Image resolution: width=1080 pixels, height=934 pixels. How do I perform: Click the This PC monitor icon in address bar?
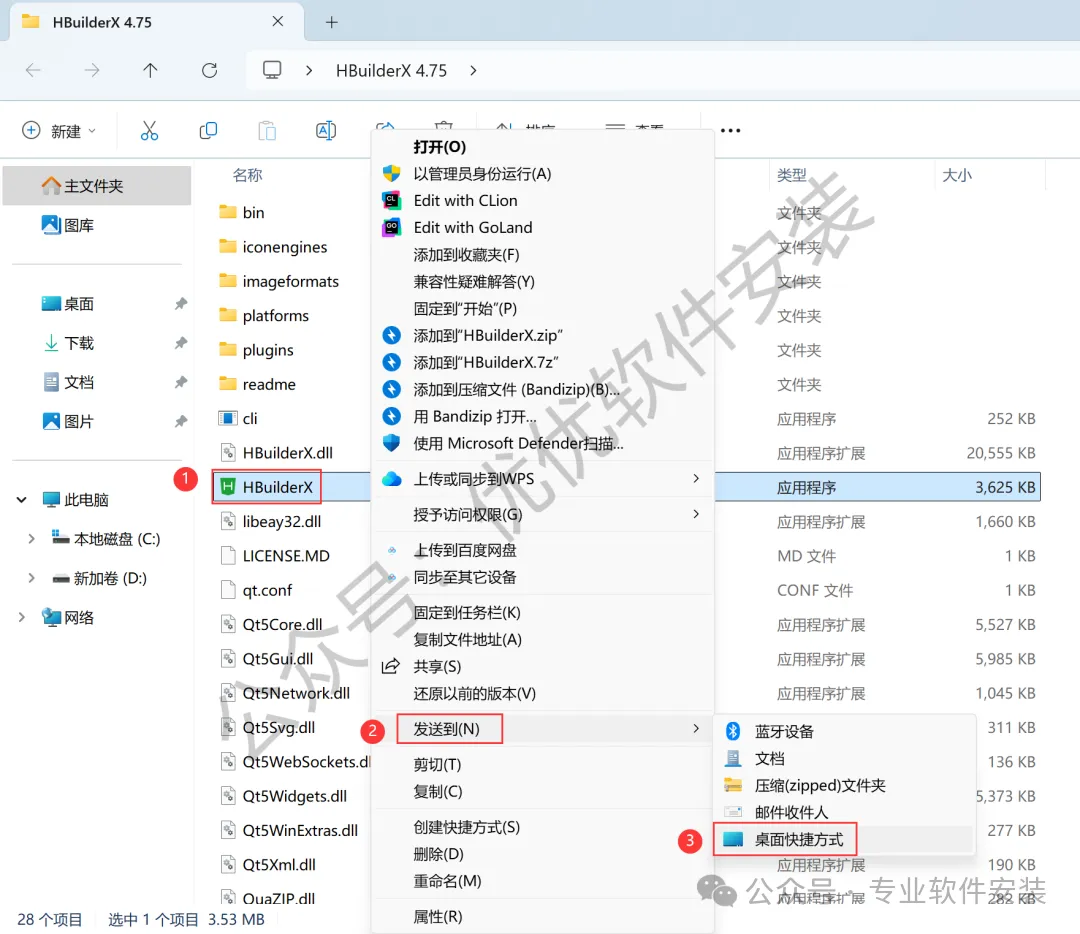pos(272,70)
